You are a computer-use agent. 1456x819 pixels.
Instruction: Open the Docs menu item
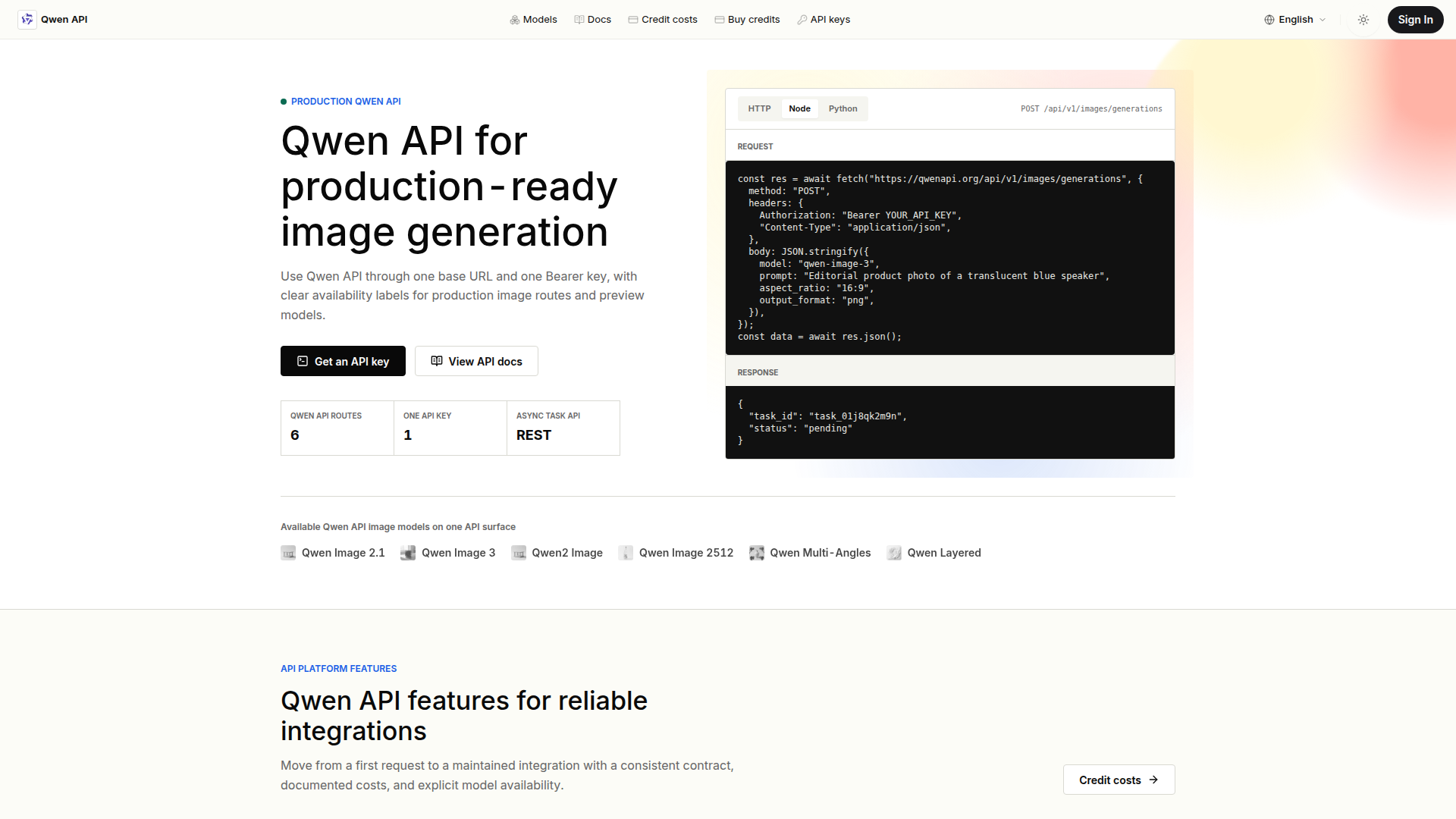(x=592, y=20)
